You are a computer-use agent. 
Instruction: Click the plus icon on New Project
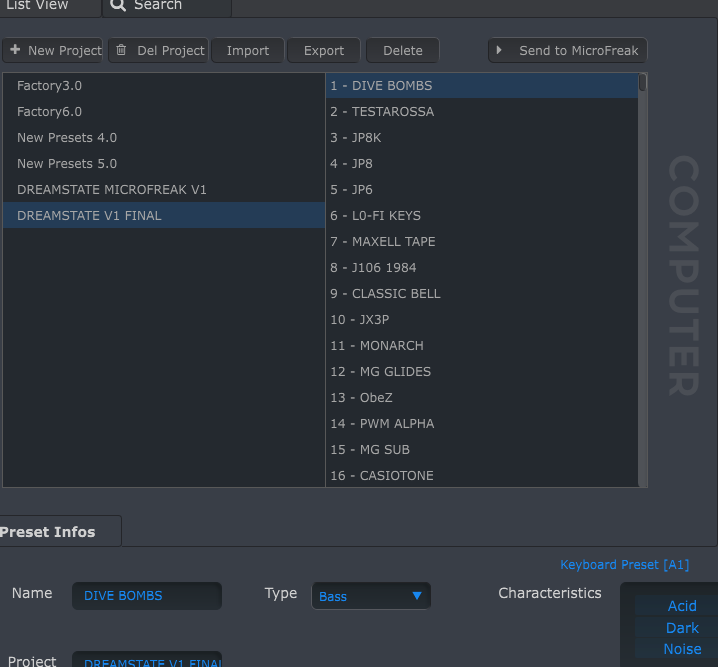coord(15,49)
